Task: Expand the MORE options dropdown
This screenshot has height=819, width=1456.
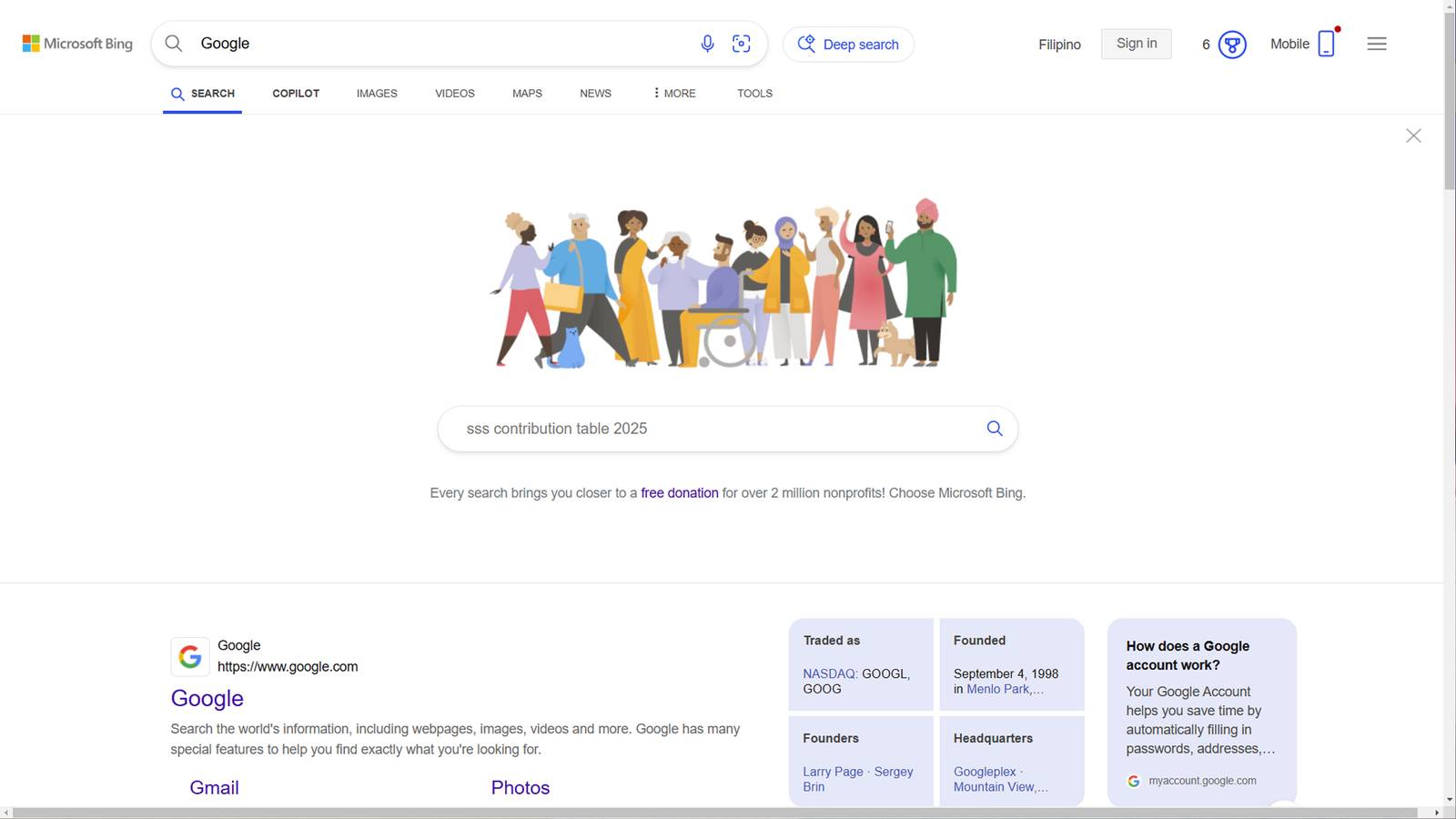Action: pos(673,93)
